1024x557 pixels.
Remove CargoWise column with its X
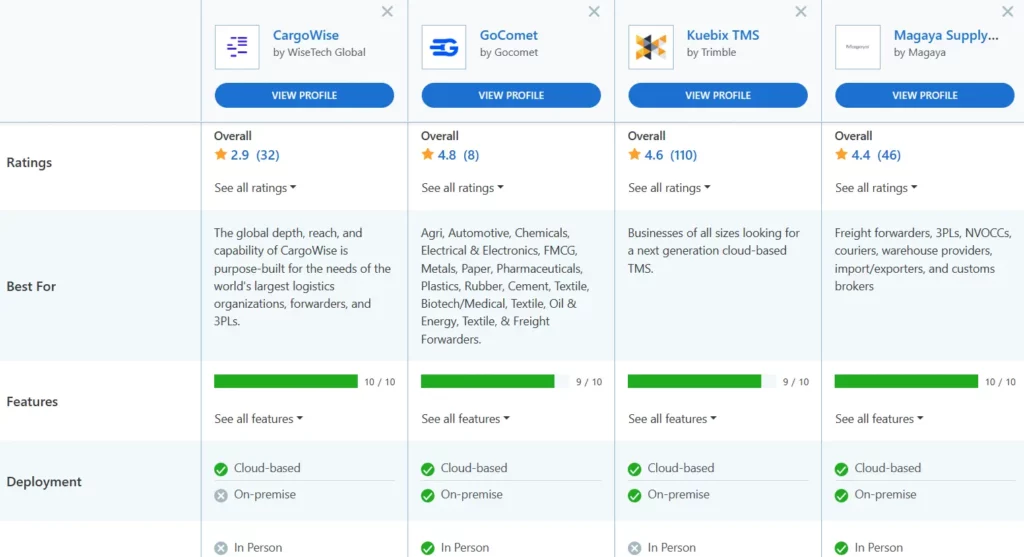coord(387,12)
